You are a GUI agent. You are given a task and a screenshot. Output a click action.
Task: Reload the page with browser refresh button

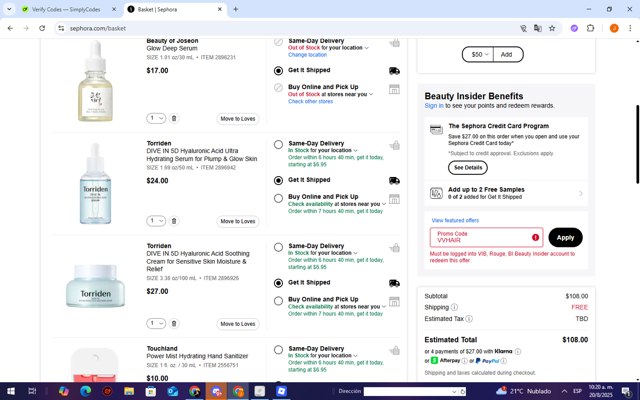[42, 28]
